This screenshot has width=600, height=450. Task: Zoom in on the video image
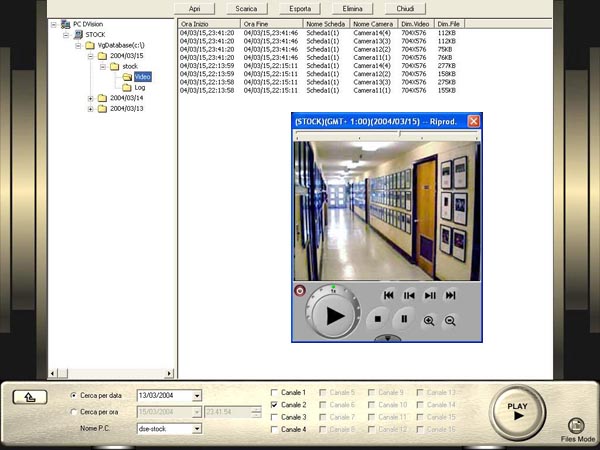[x=430, y=320]
